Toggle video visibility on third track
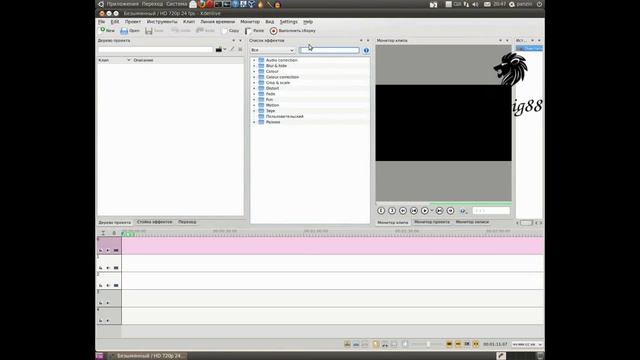640x360 pixels. click(116, 285)
